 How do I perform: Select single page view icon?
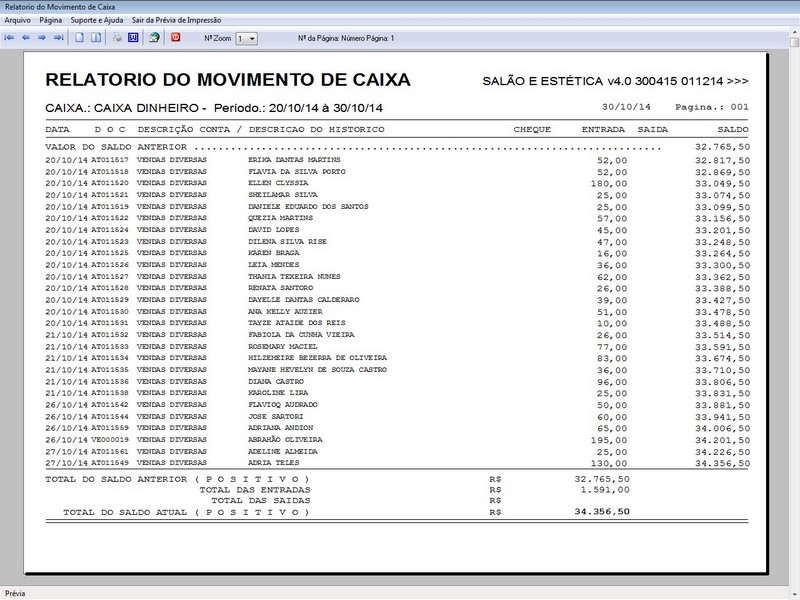[x=80, y=38]
